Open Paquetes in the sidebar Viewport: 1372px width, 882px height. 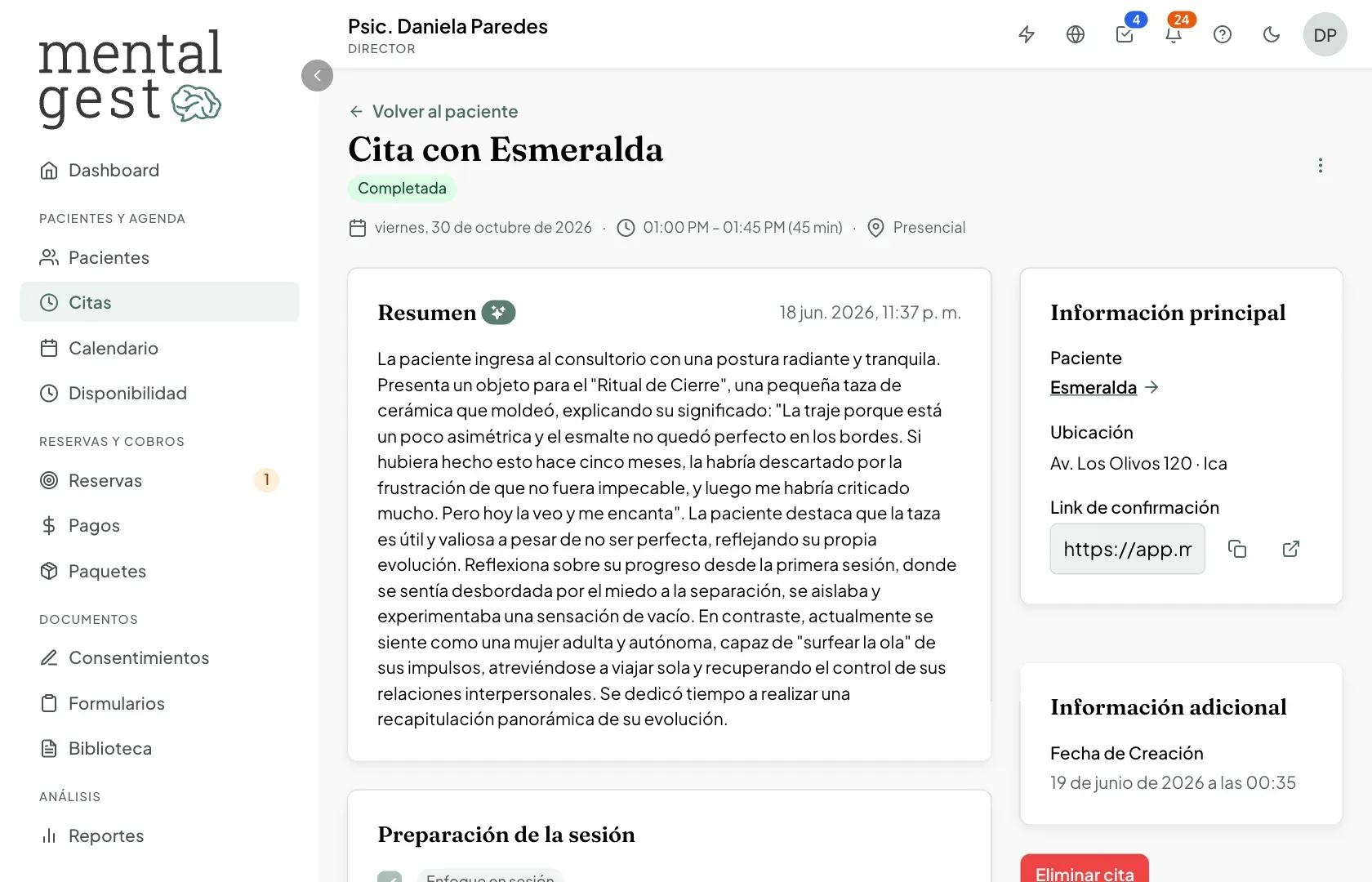[x=159, y=571]
